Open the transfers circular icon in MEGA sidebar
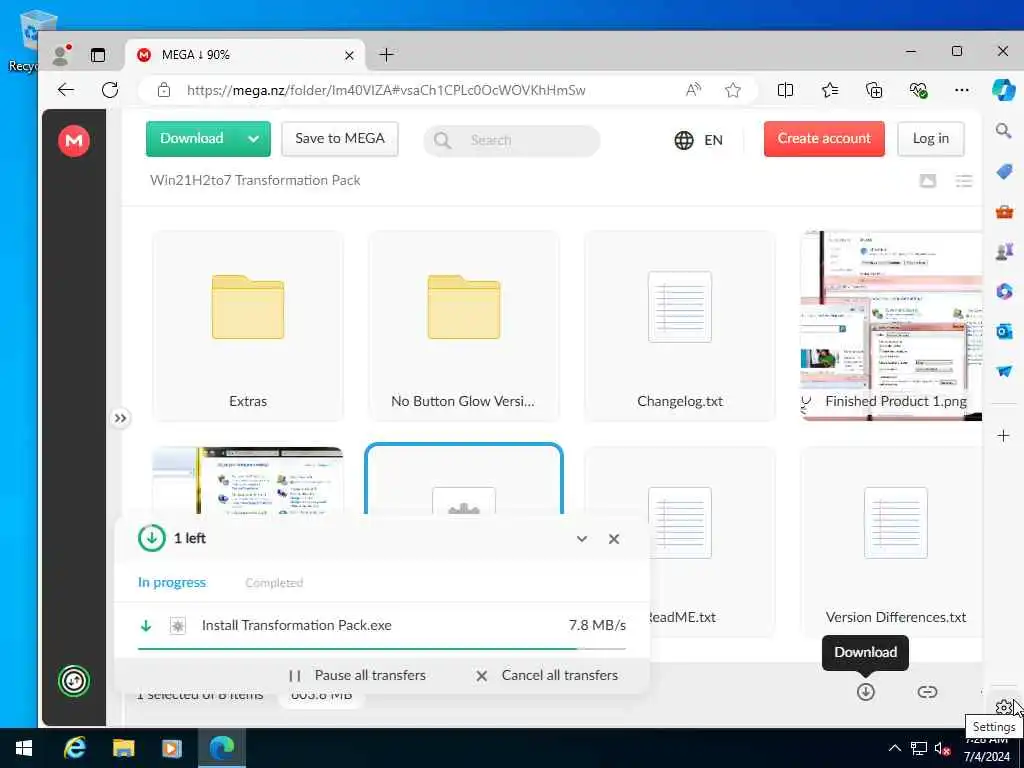 point(74,681)
